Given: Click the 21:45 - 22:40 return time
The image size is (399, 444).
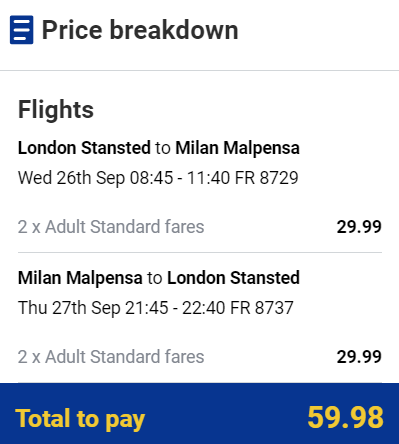Looking at the screenshot, I should click(x=175, y=307).
